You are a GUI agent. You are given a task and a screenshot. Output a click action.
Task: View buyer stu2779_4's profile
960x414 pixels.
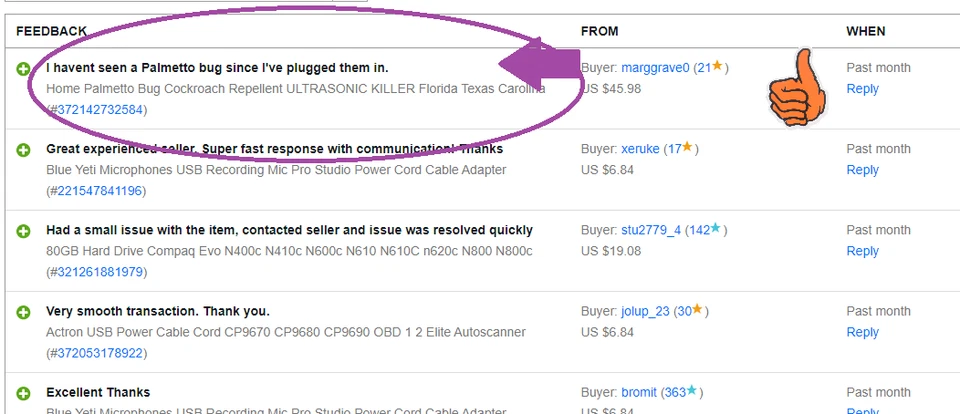point(651,230)
